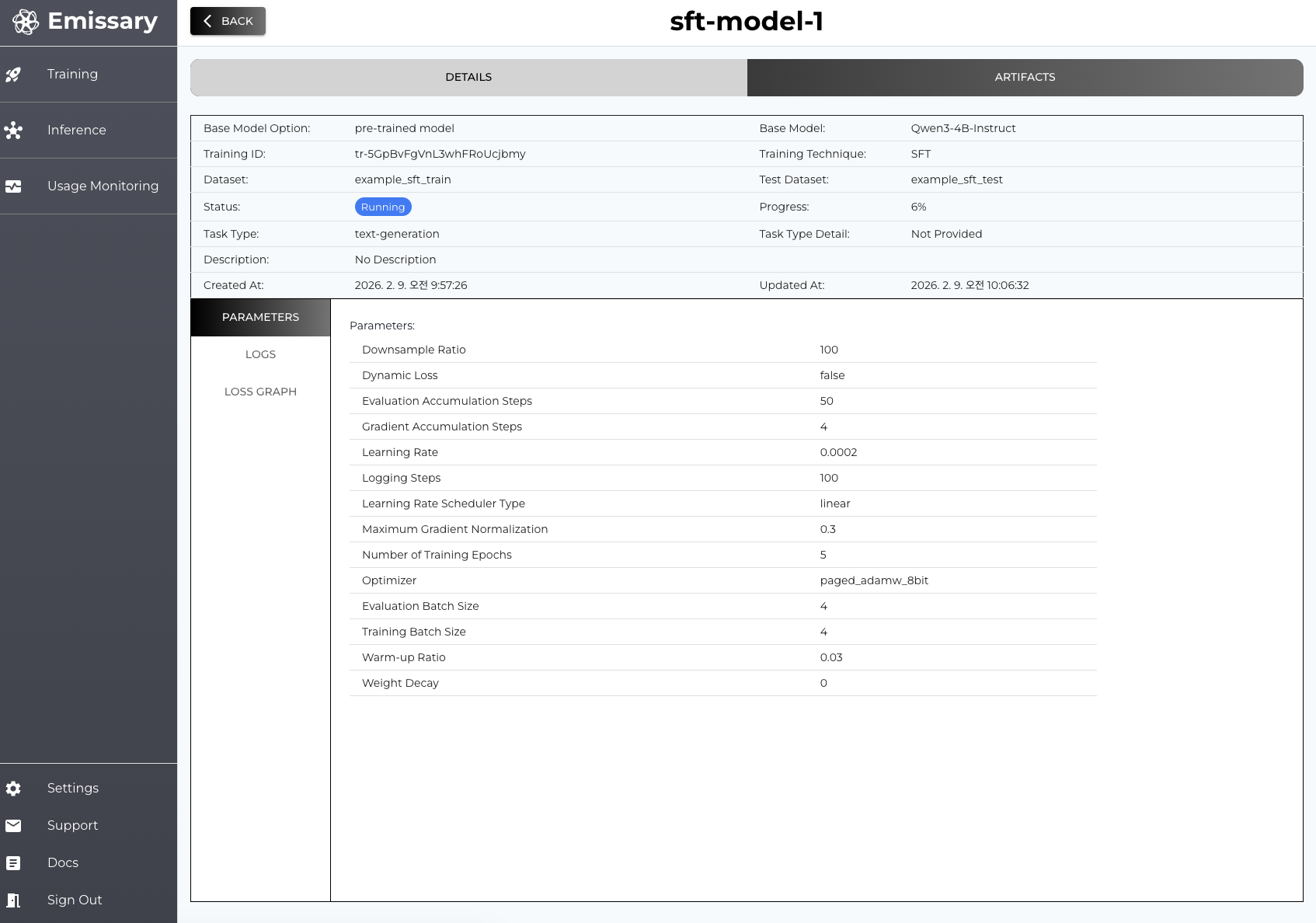This screenshot has height=923, width=1316.
Task: Click the Progress value showing 6%
Action: (x=919, y=207)
